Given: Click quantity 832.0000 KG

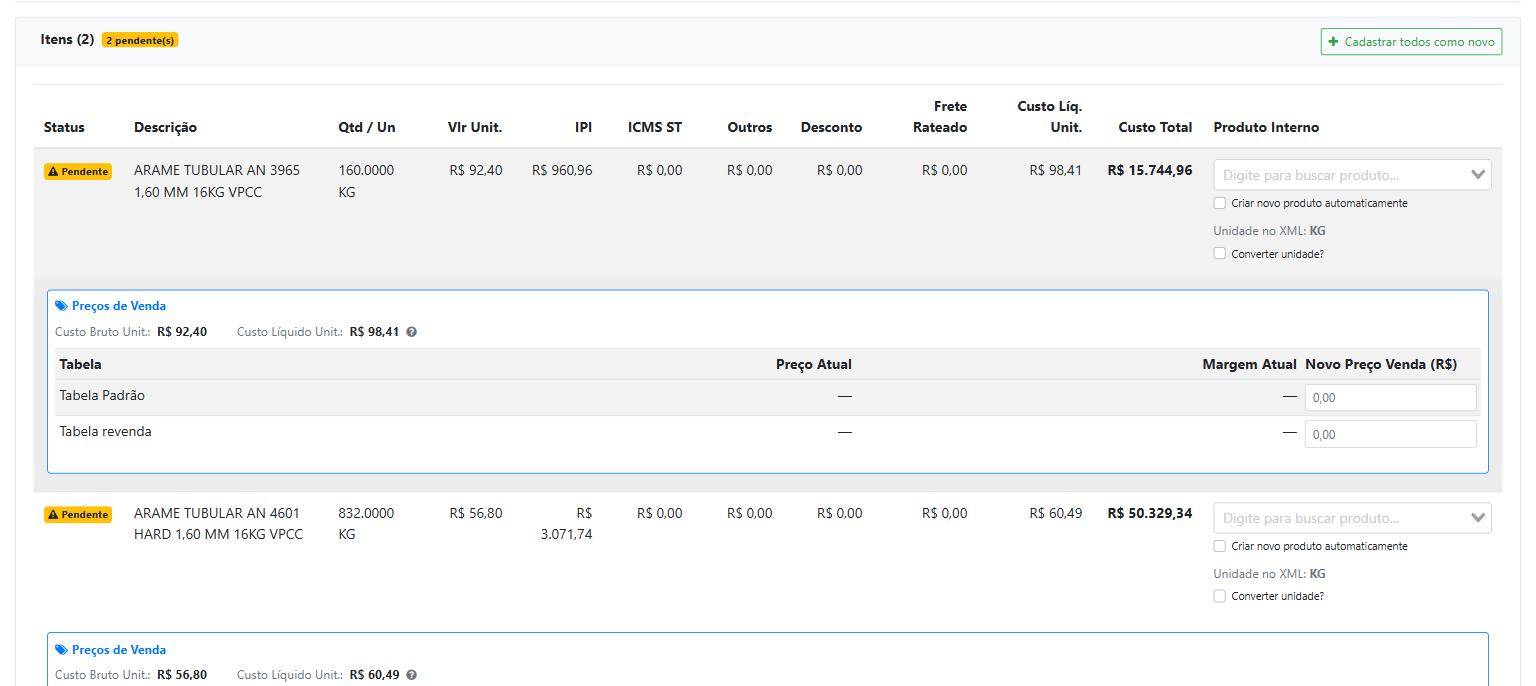Looking at the screenshot, I should tap(366, 524).
